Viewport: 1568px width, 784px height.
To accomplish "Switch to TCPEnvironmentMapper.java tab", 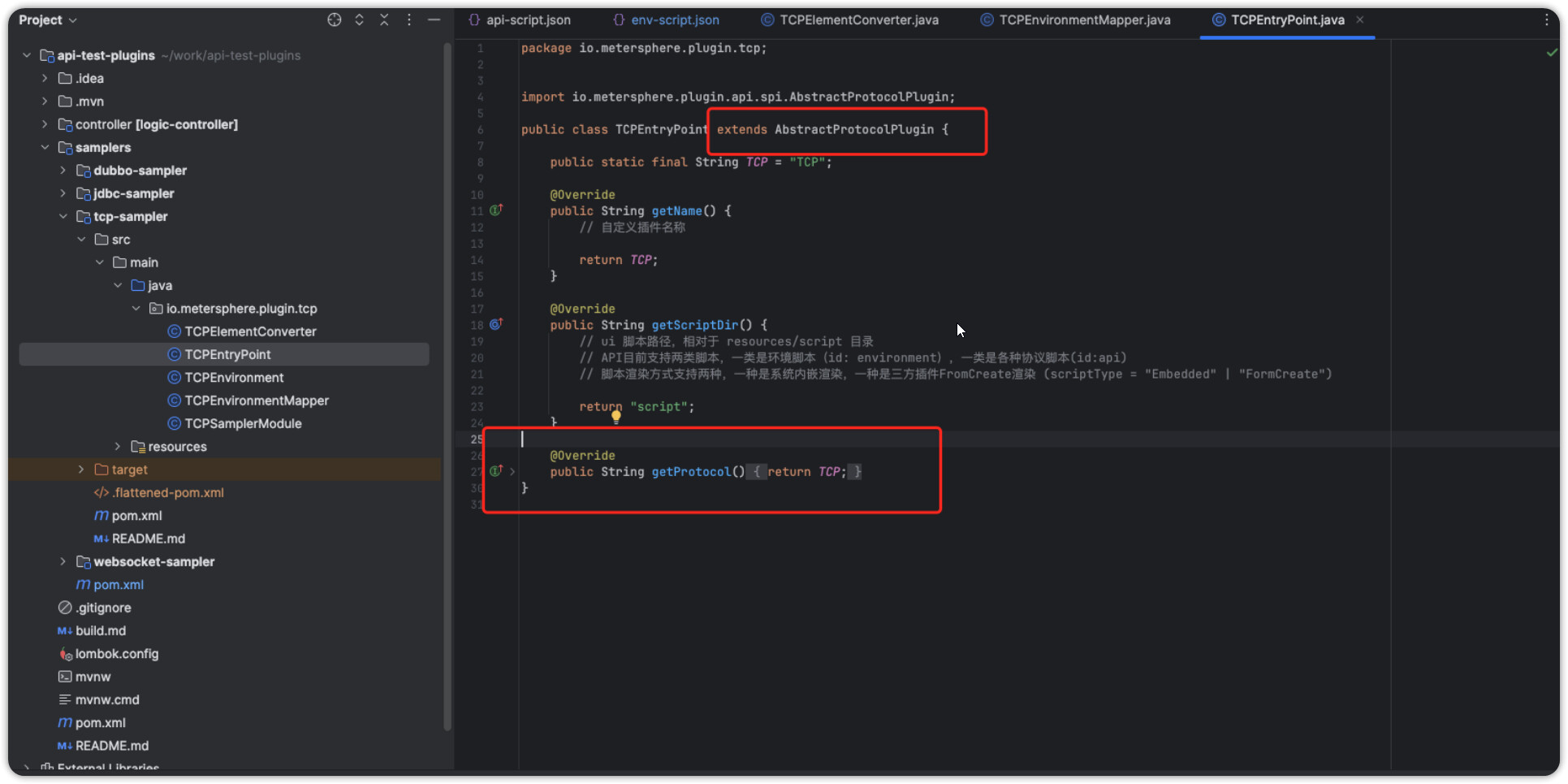I will point(1075,19).
